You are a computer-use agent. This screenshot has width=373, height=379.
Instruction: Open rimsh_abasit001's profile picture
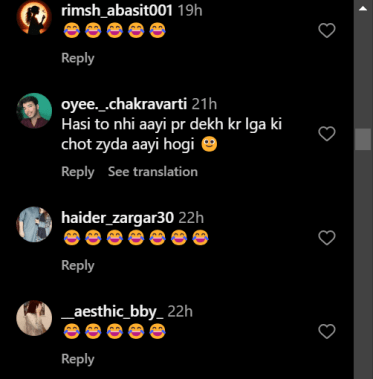click(34, 17)
